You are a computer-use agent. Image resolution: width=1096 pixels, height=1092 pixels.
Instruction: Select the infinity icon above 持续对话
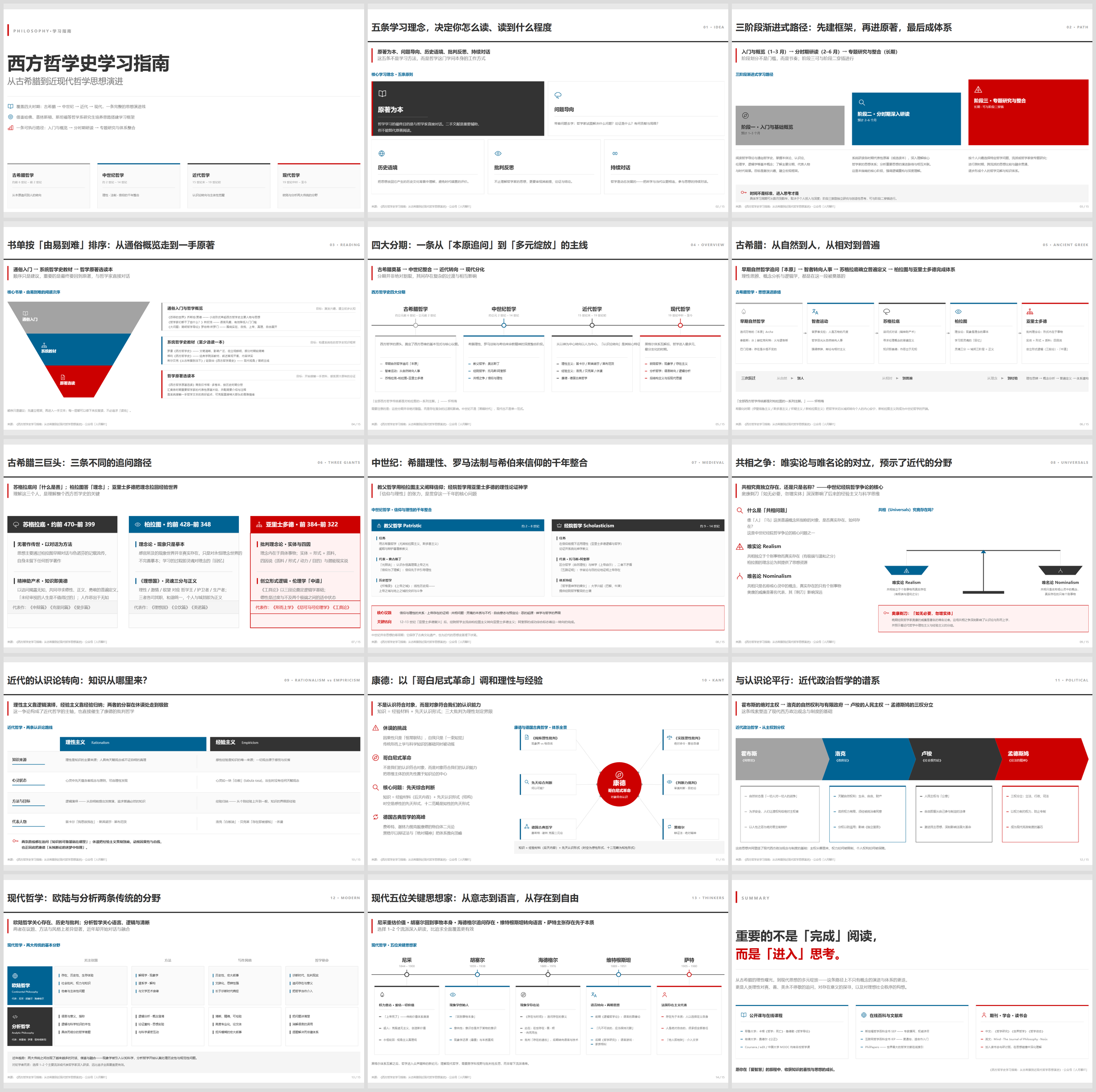click(615, 154)
